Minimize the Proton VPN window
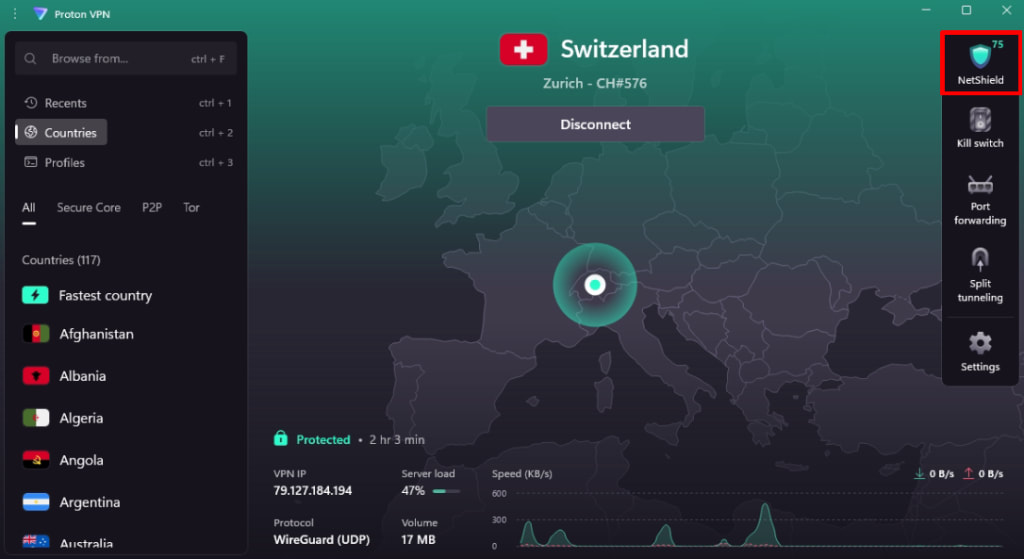 click(x=926, y=10)
